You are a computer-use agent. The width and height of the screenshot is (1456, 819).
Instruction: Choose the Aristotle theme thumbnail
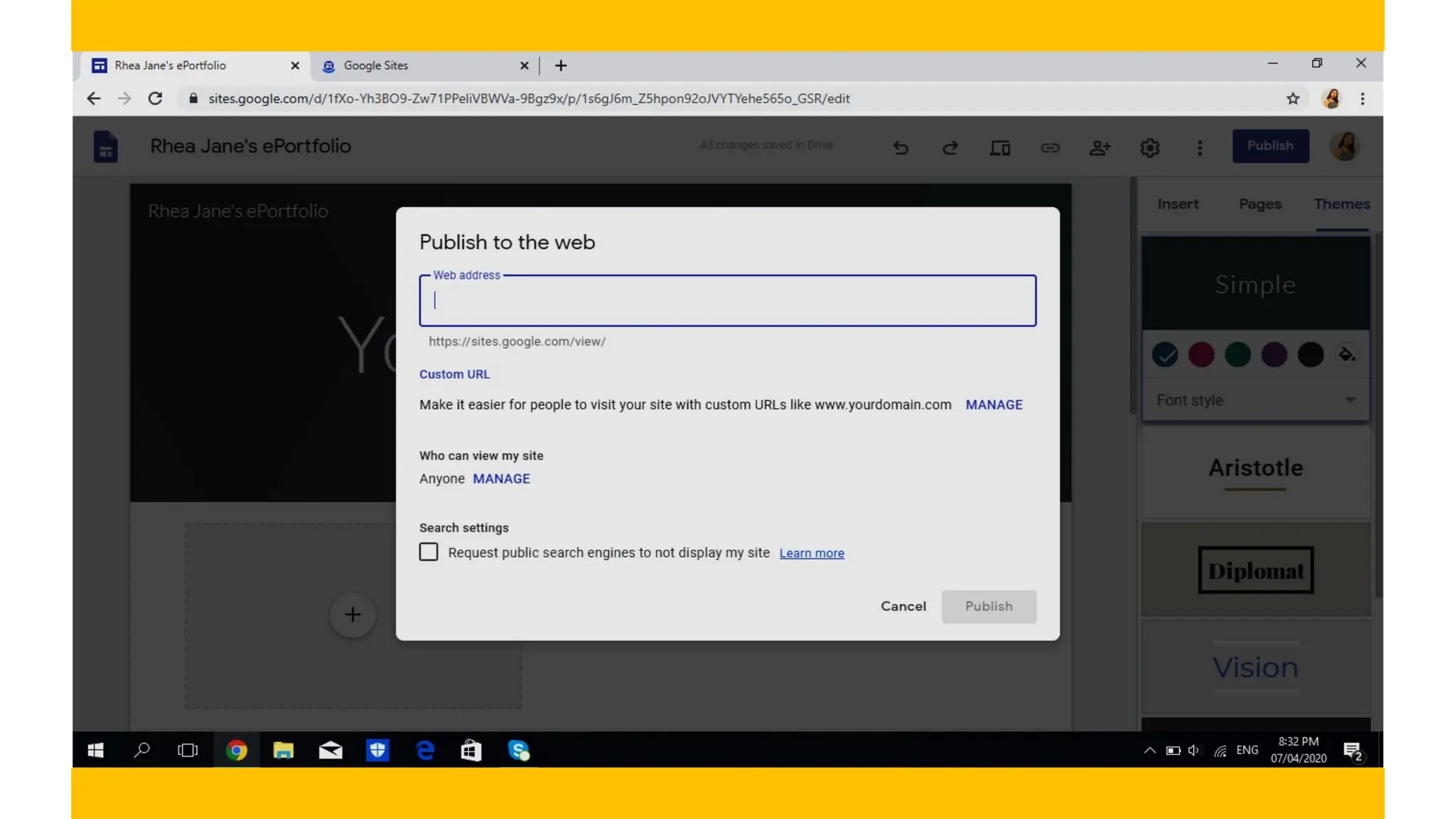(1256, 471)
